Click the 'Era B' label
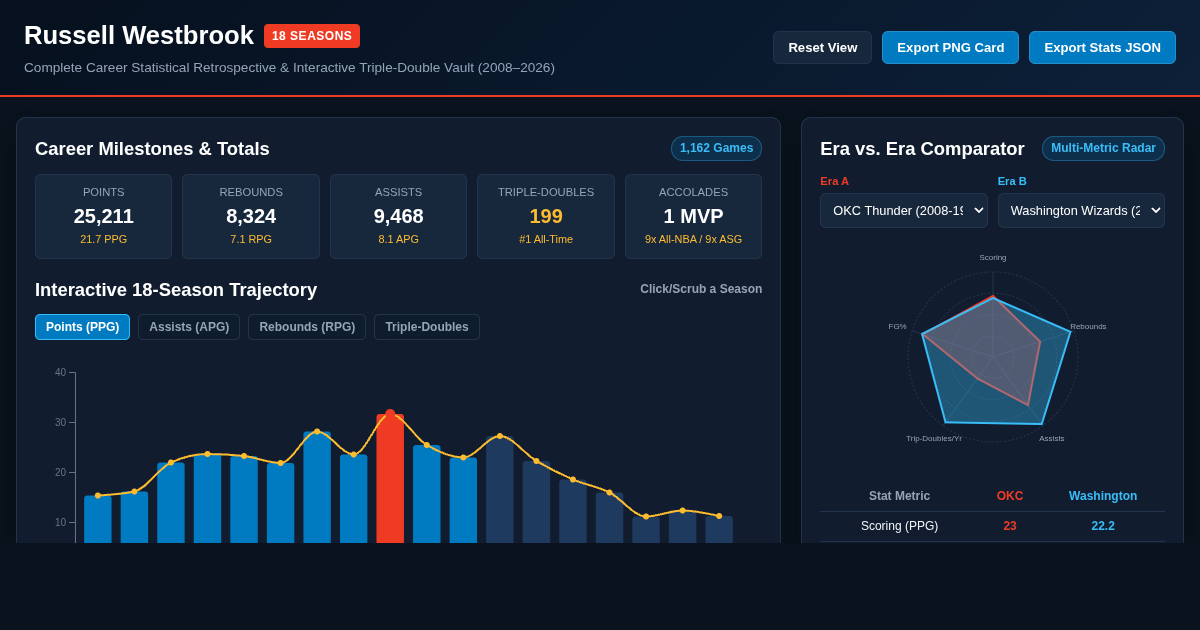 [1012, 181]
